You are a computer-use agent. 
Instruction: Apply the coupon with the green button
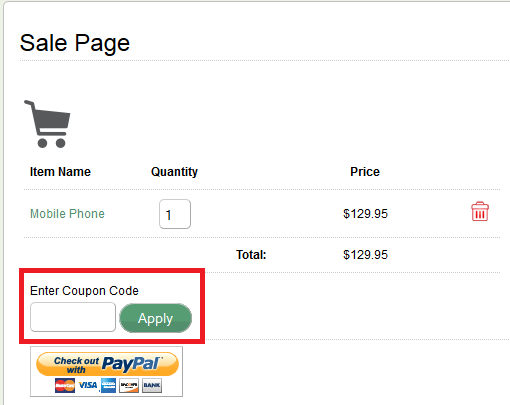tap(156, 318)
